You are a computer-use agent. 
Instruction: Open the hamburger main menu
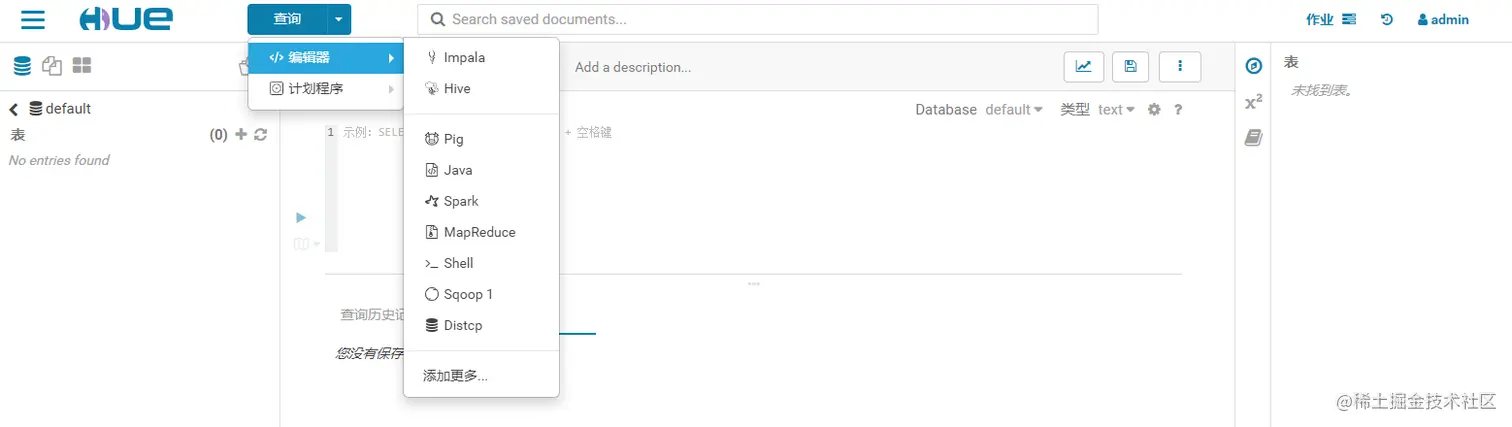tap(33, 19)
